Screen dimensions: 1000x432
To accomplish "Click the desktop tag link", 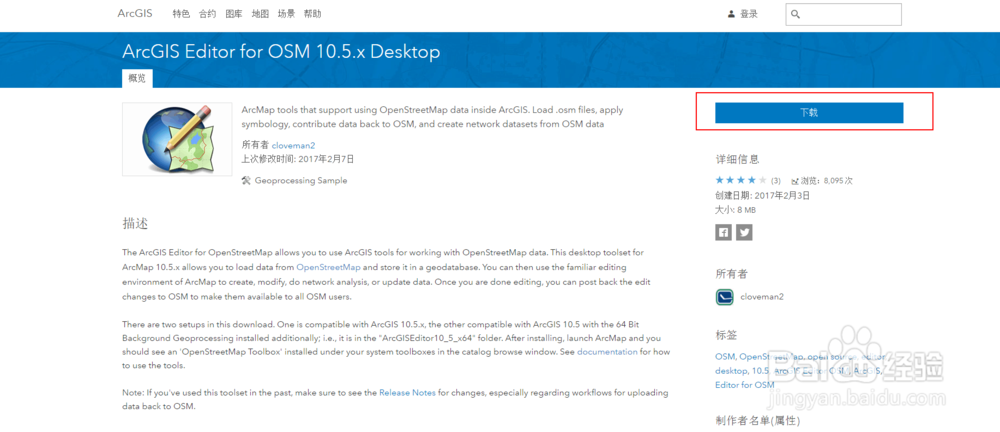I will click(x=731, y=371).
